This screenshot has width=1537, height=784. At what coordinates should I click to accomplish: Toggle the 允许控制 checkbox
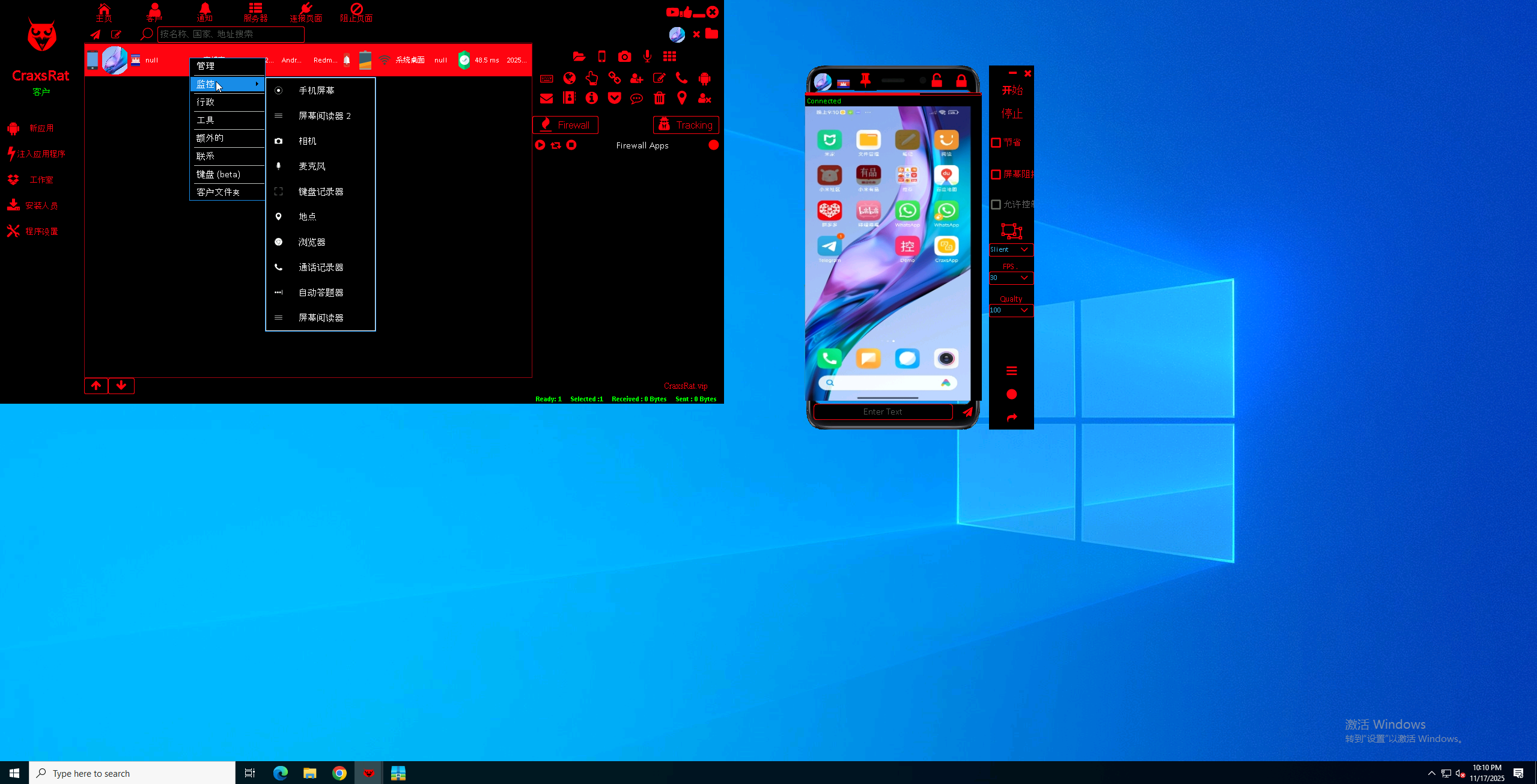point(996,205)
